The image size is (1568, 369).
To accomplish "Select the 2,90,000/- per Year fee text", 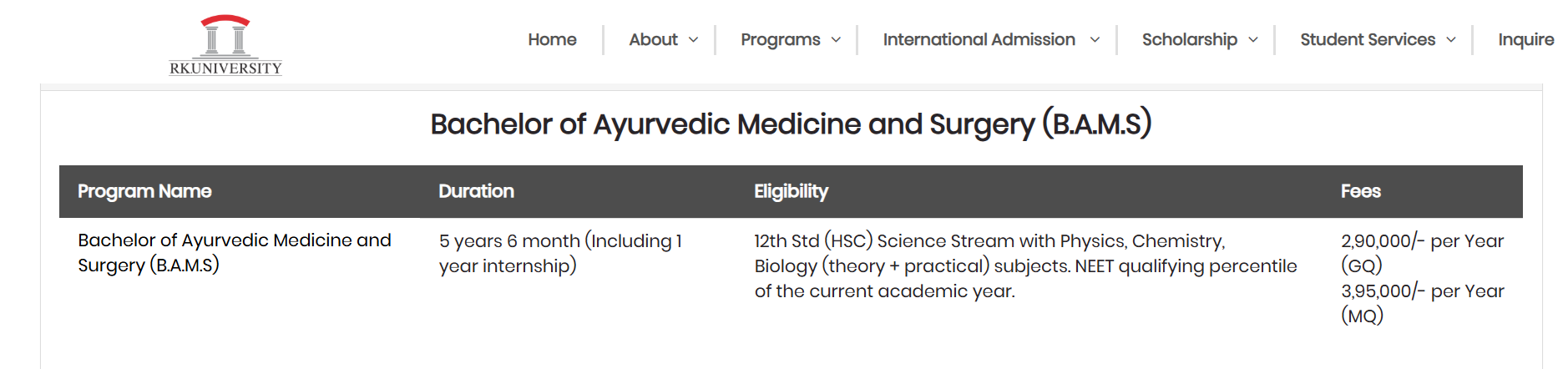I will click(x=1422, y=240).
